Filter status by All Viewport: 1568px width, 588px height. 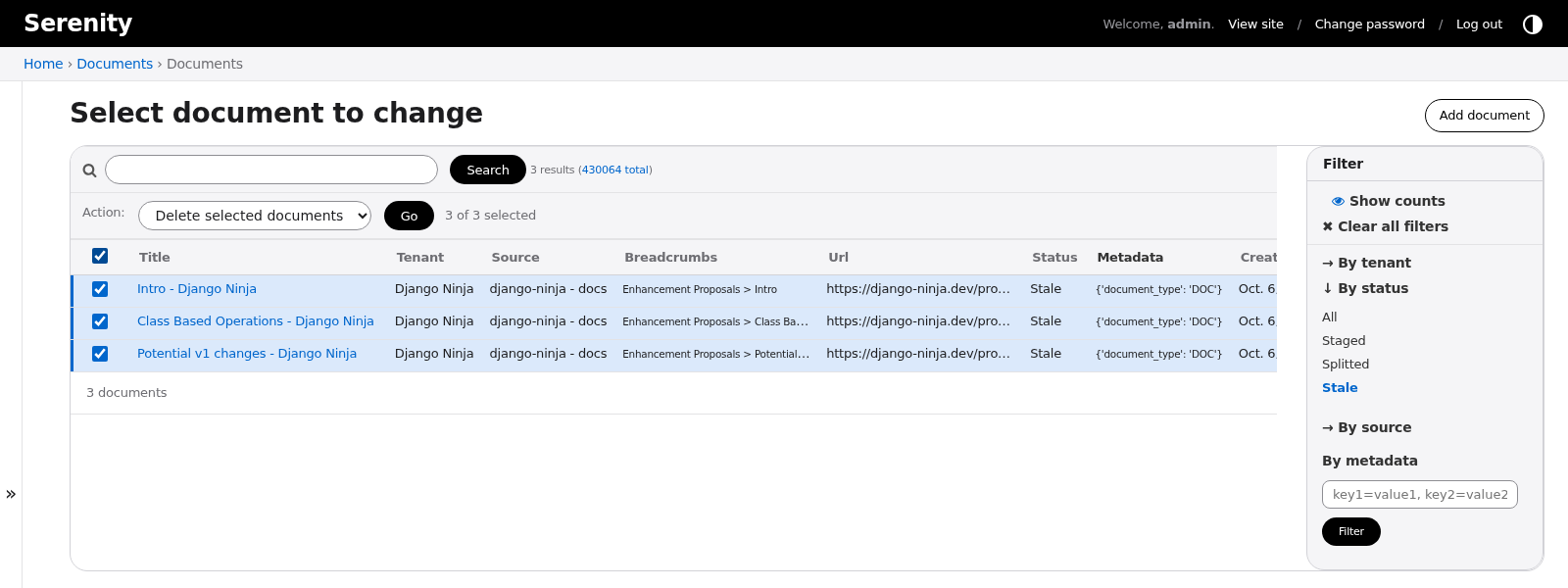click(1329, 317)
